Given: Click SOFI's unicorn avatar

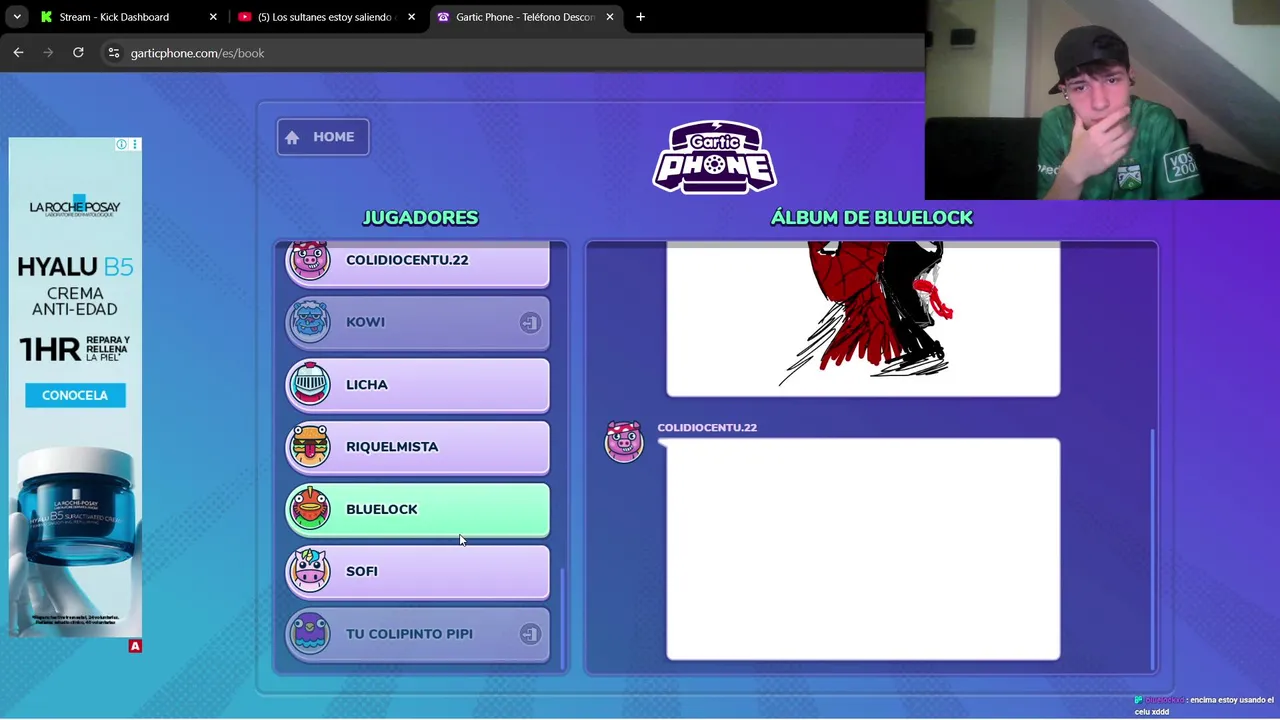Looking at the screenshot, I should pyautogui.click(x=309, y=570).
